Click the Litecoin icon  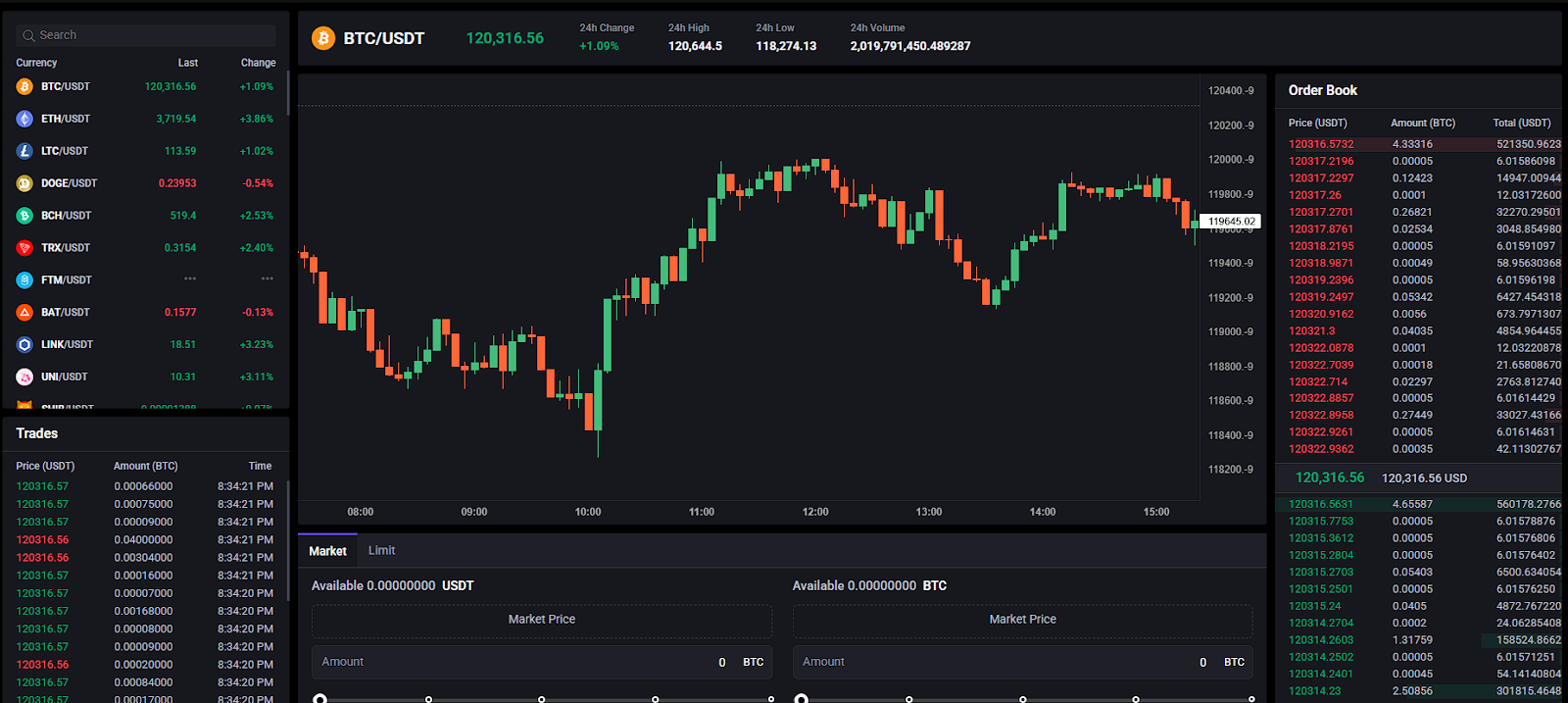point(24,151)
